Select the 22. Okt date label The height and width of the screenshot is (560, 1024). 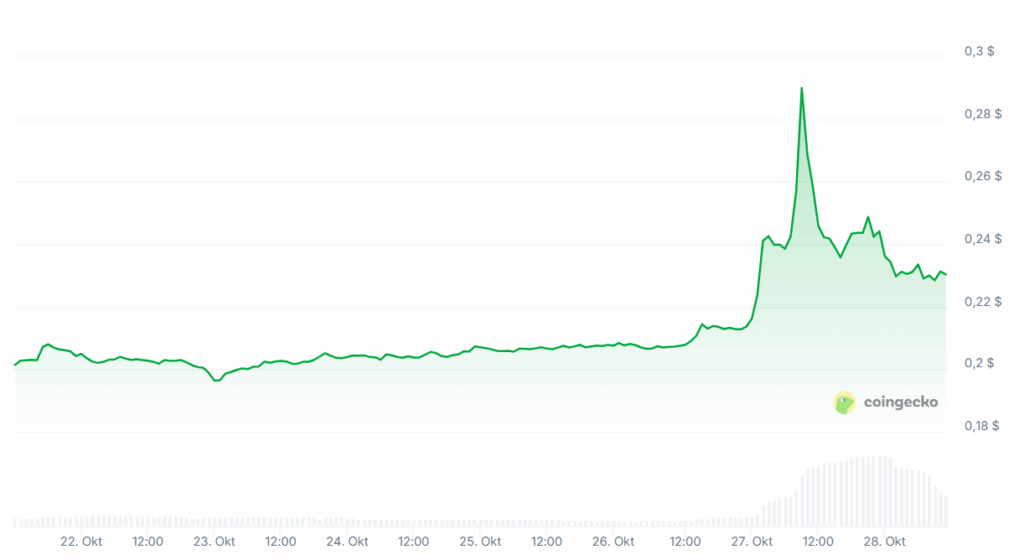point(81,541)
